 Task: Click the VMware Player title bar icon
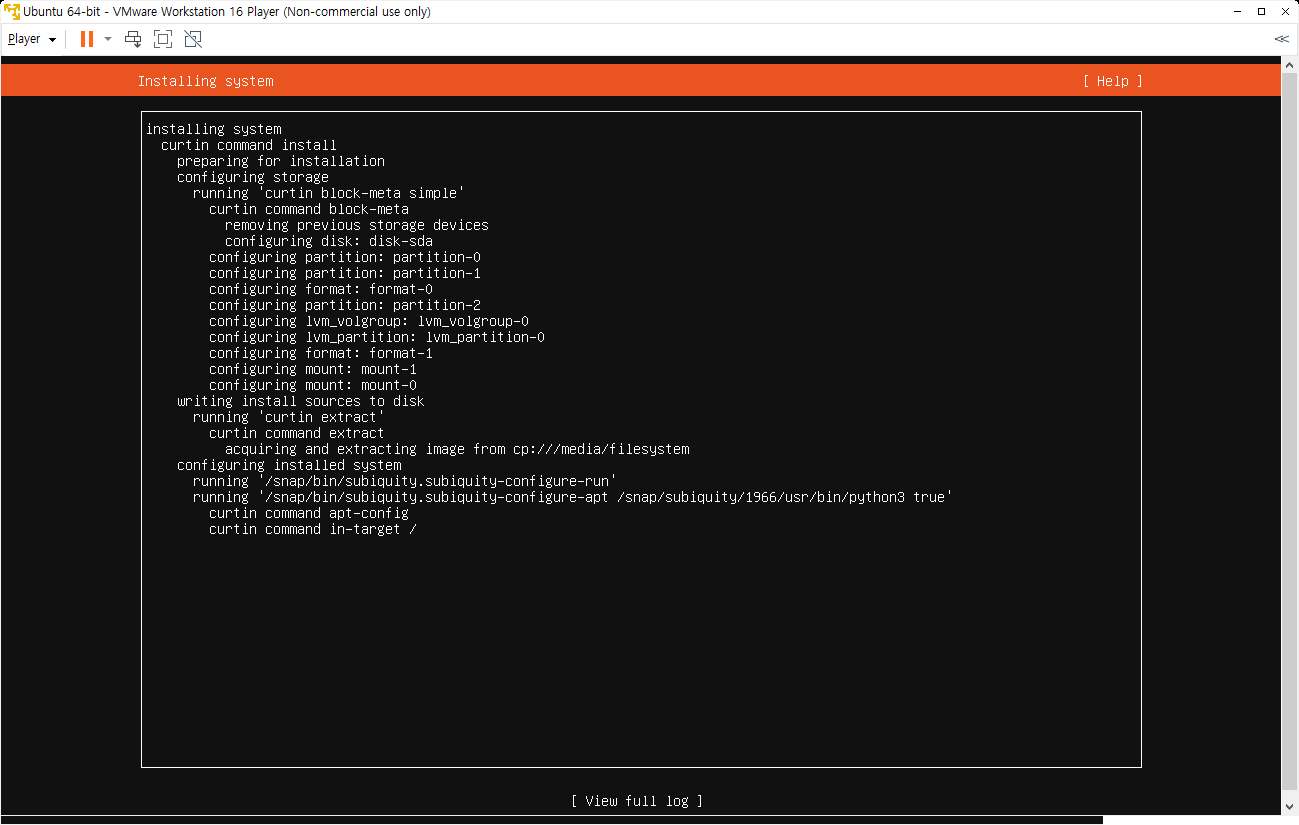(12, 11)
